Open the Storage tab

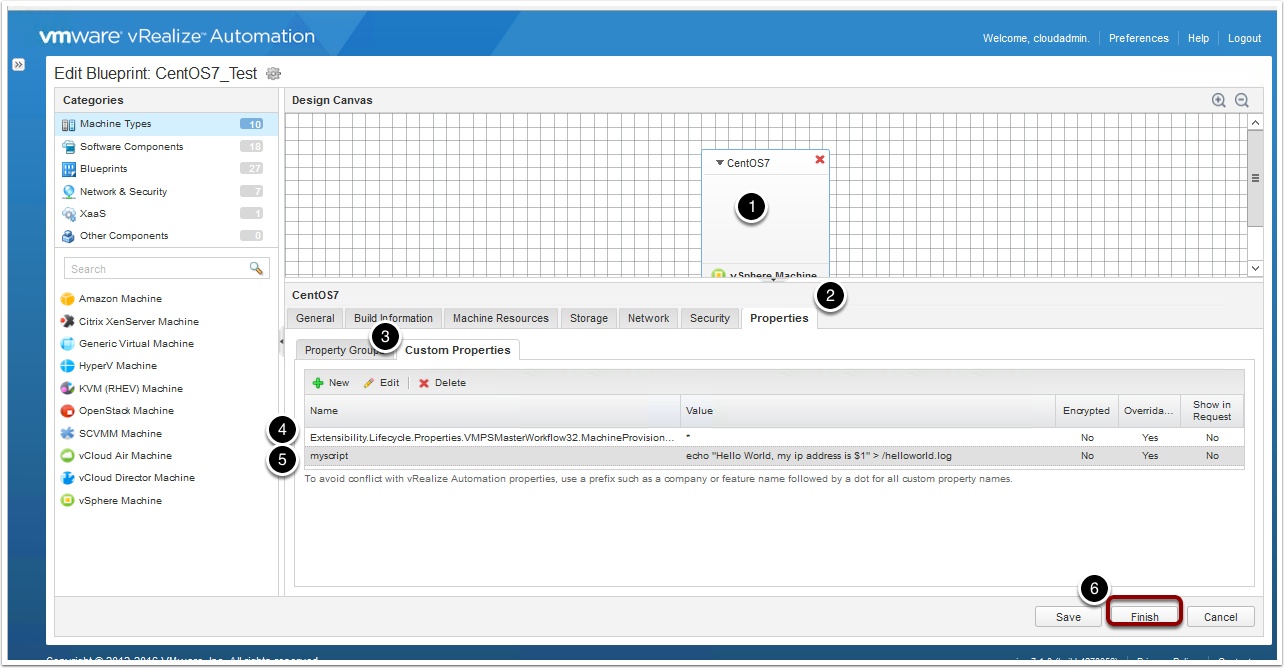click(589, 318)
